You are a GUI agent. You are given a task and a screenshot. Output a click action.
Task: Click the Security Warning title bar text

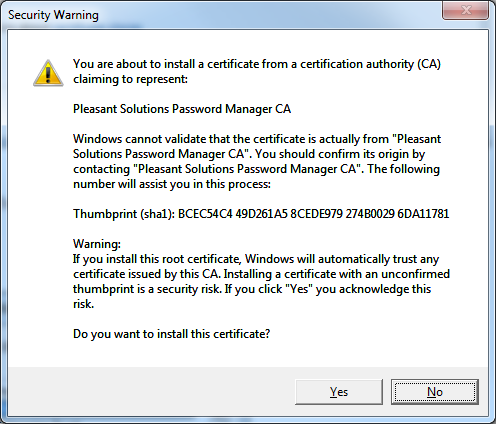[x=53, y=15]
